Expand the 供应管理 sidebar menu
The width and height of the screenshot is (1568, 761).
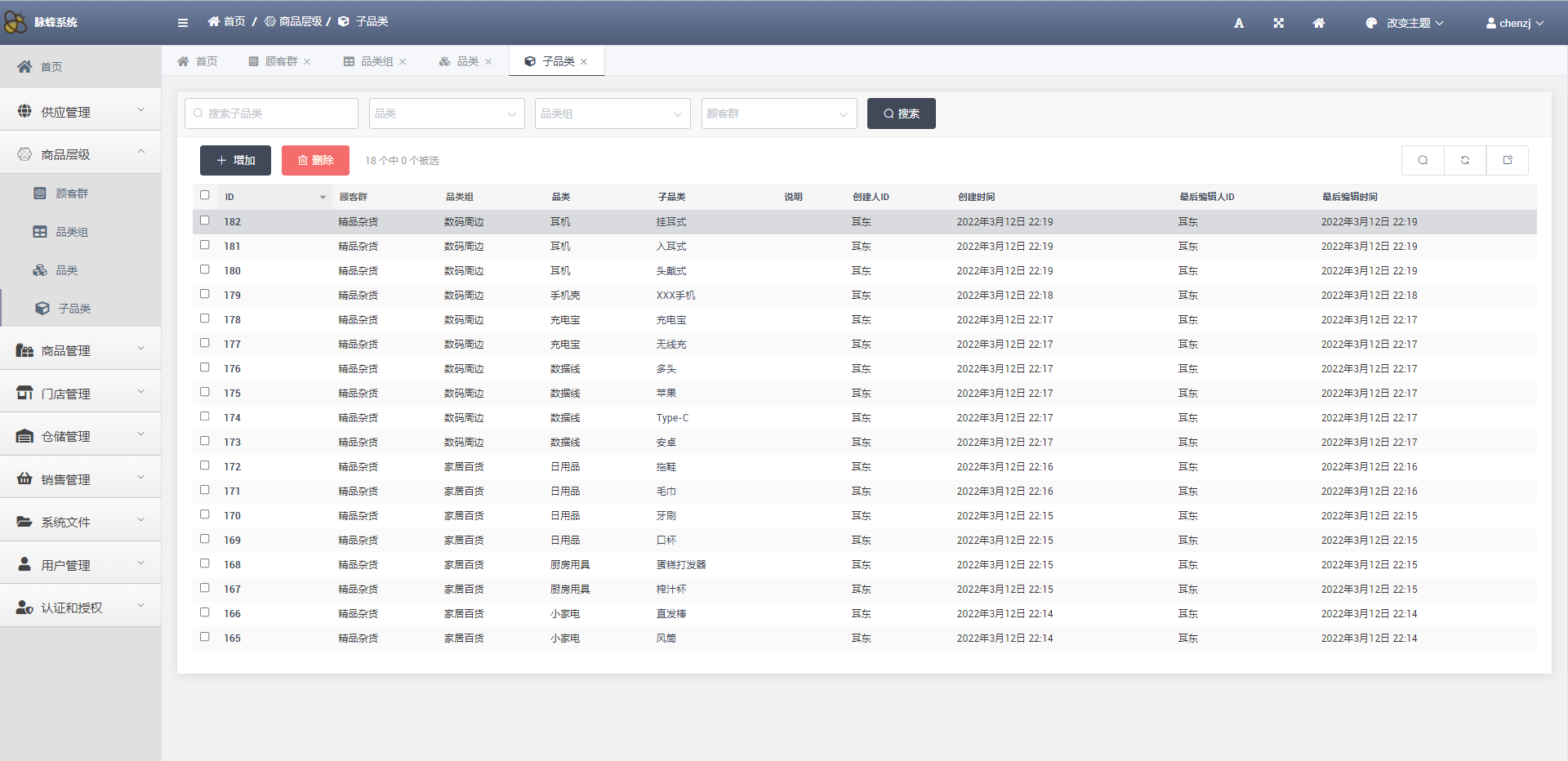coord(80,111)
